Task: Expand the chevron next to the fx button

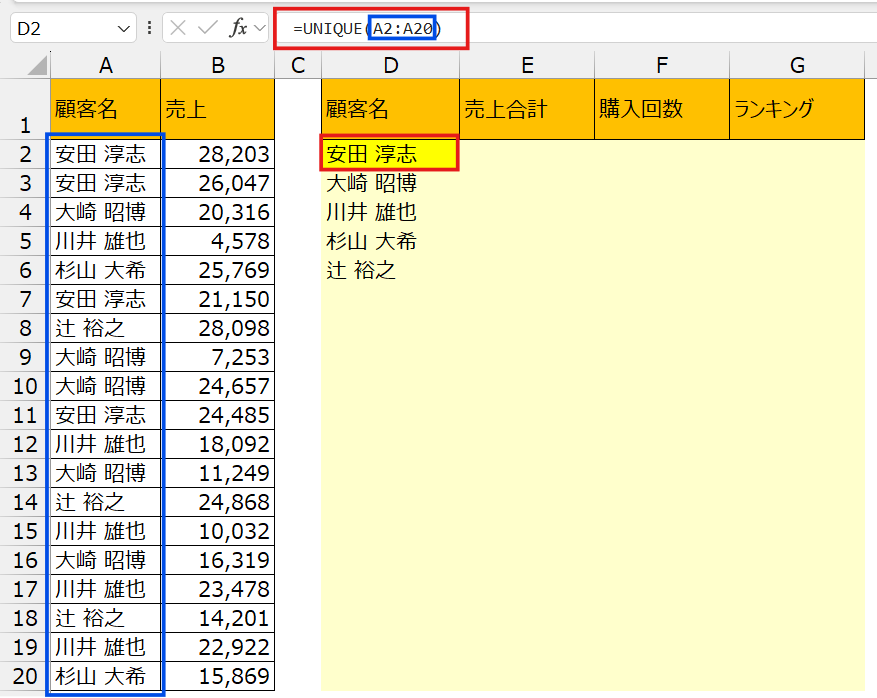Action: (x=260, y=28)
